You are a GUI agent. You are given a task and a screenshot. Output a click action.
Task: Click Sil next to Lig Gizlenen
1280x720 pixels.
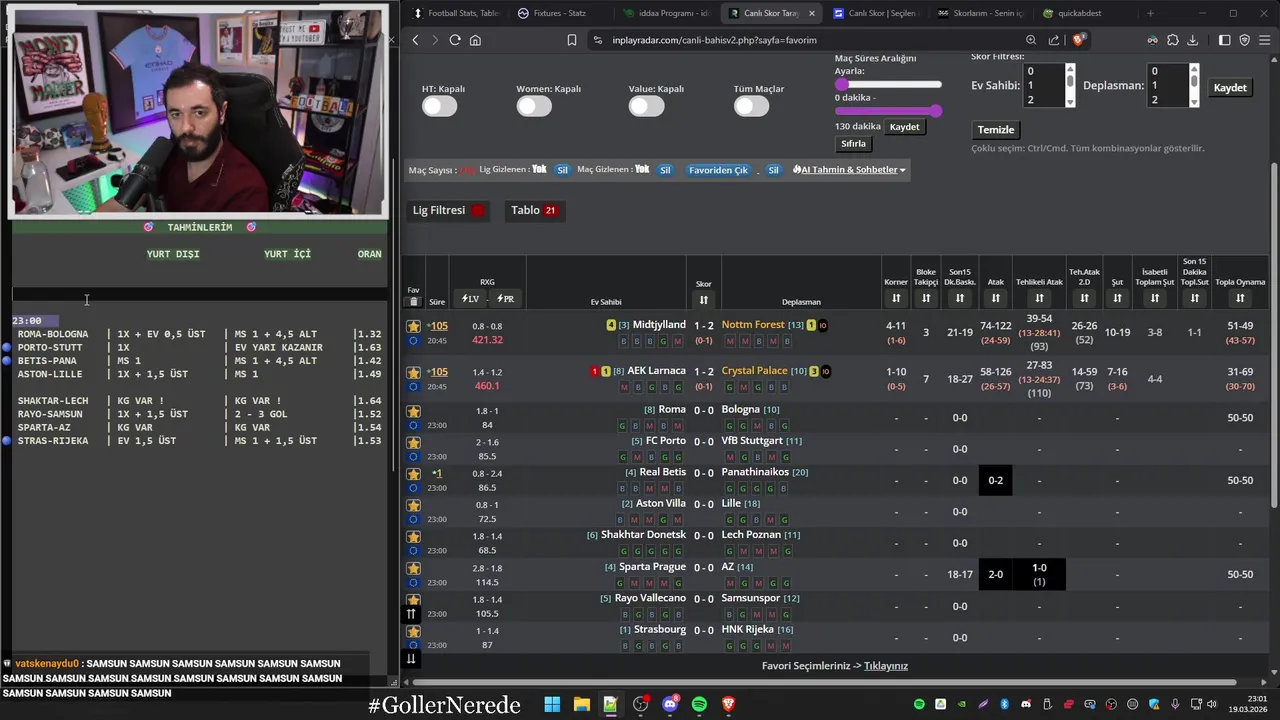[562, 170]
